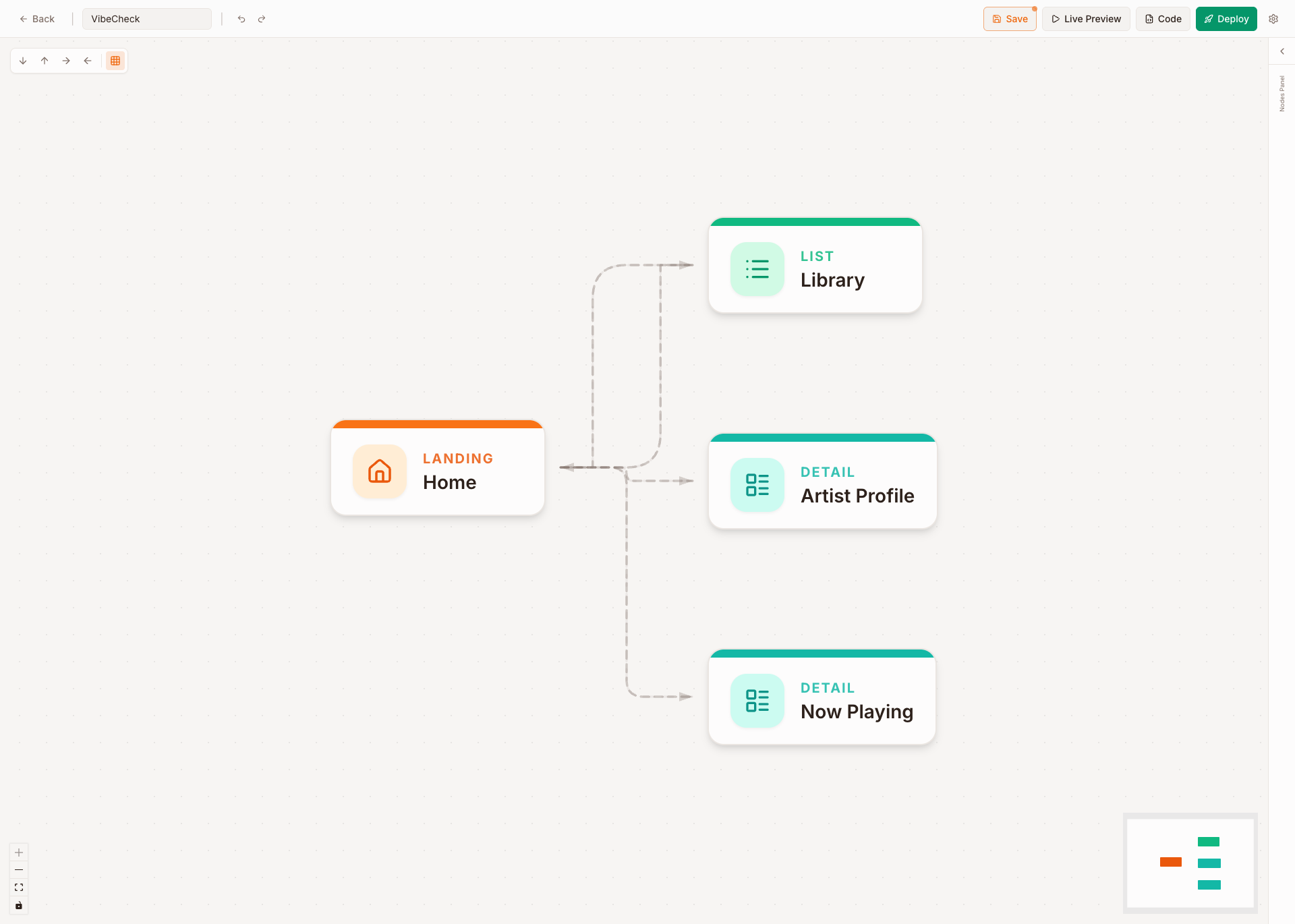Toggle the canvas interactivity lock
This screenshot has height=924, width=1295.
coord(18,906)
